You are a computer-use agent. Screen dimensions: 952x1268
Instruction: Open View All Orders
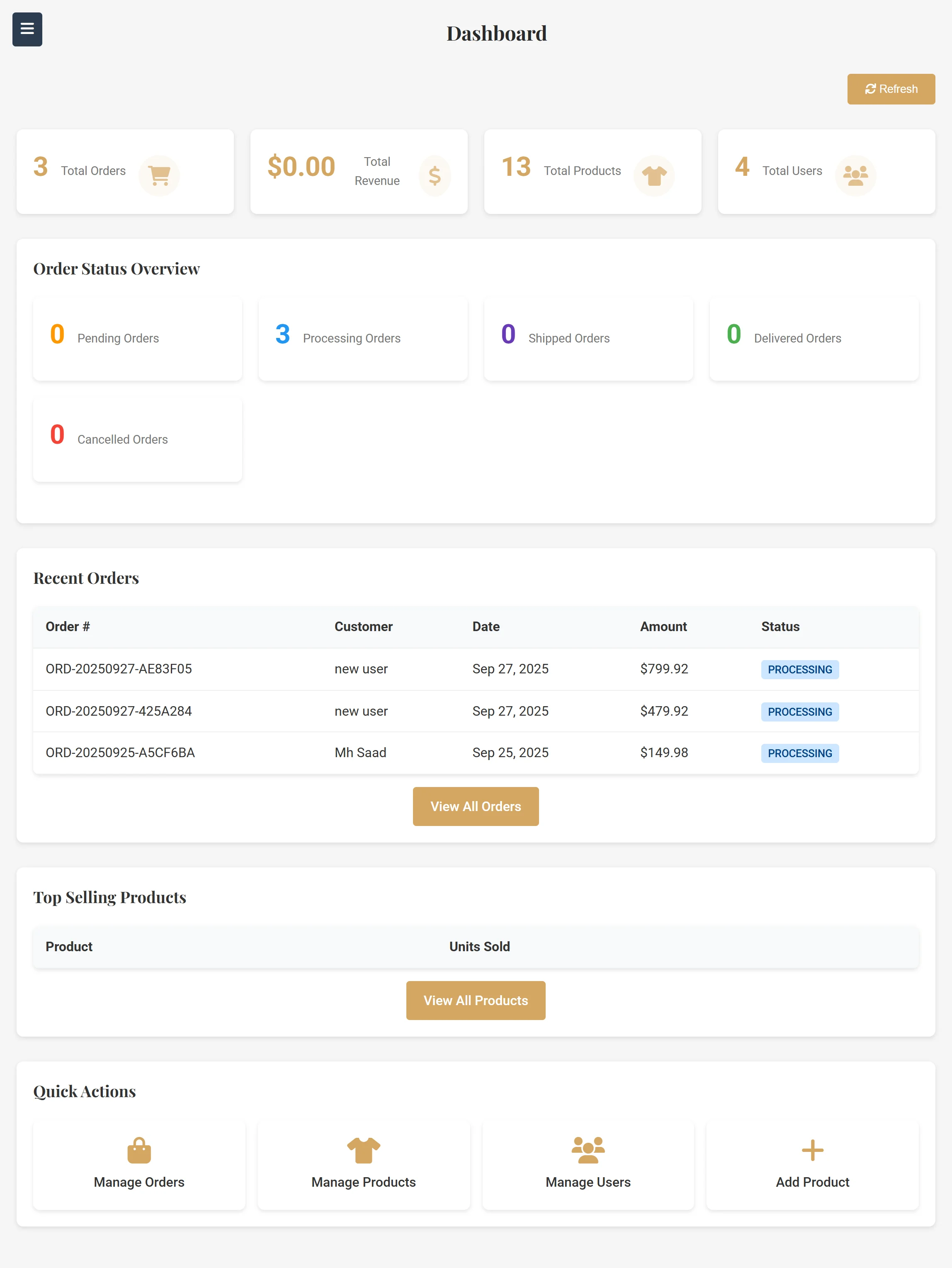coord(476,806)
